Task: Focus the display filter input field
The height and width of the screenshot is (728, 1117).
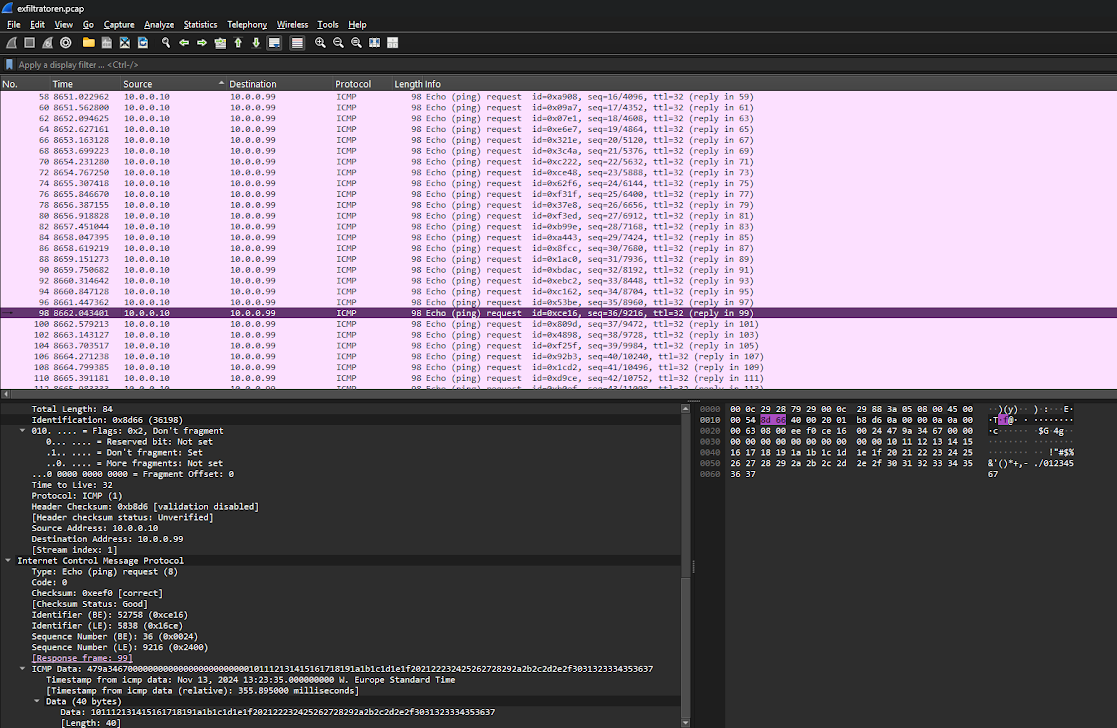Action: tap(563, 65)
